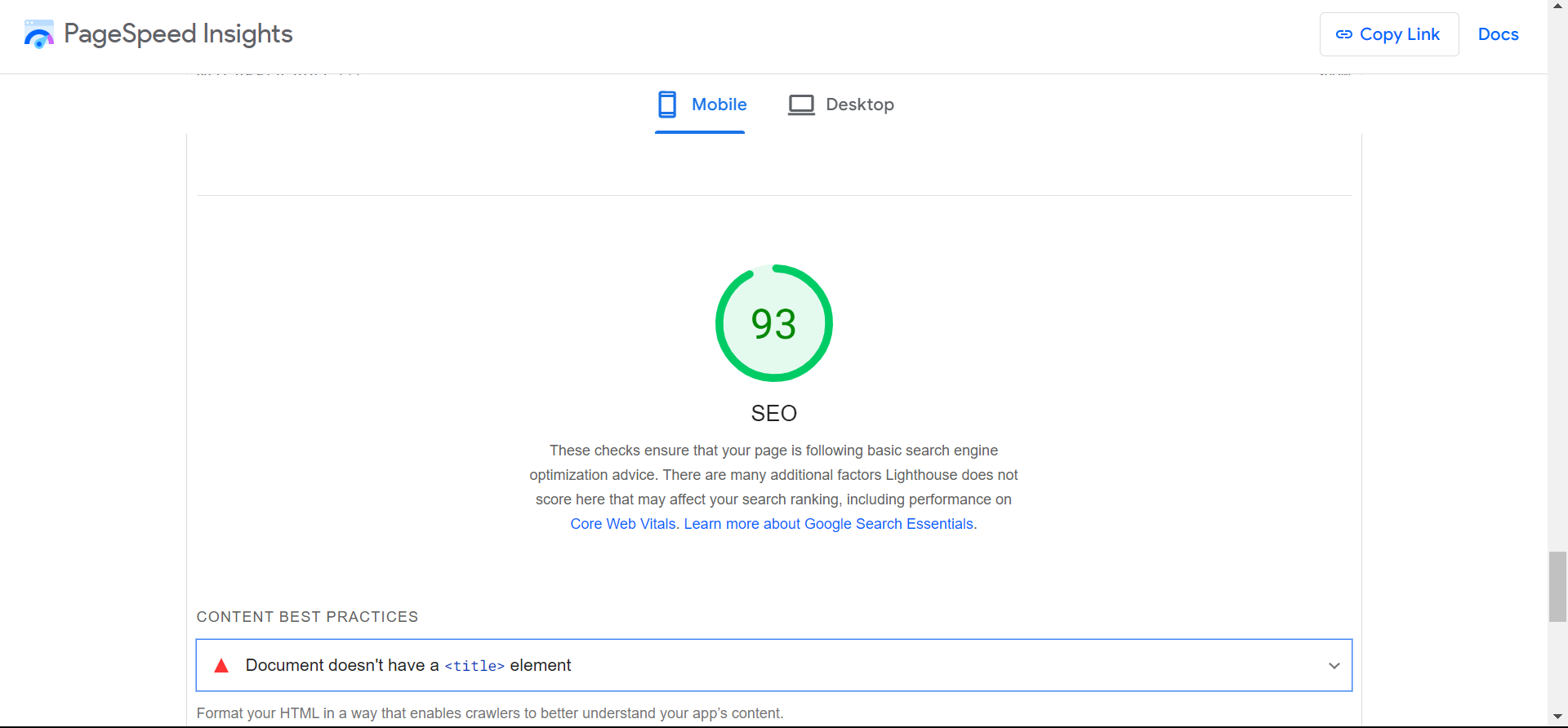Click the mobile phone icon
The height and width of the screenshot is (728, 1568).
pyautogui.click(x=667, y=104)
